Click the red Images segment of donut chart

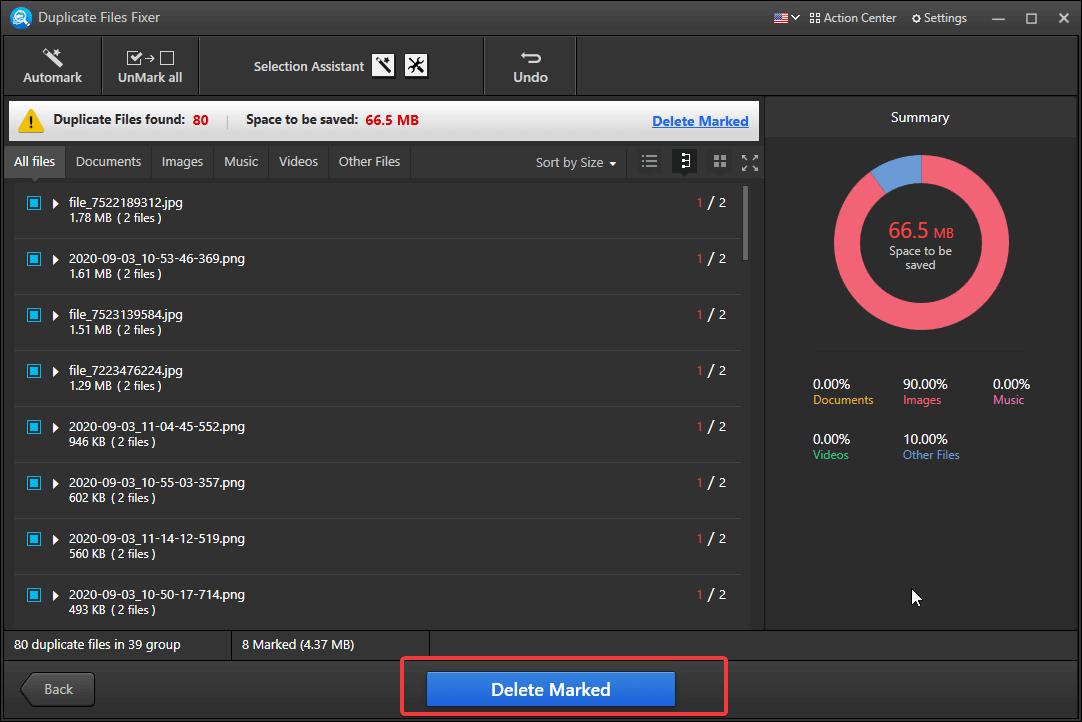coord(921,316)
